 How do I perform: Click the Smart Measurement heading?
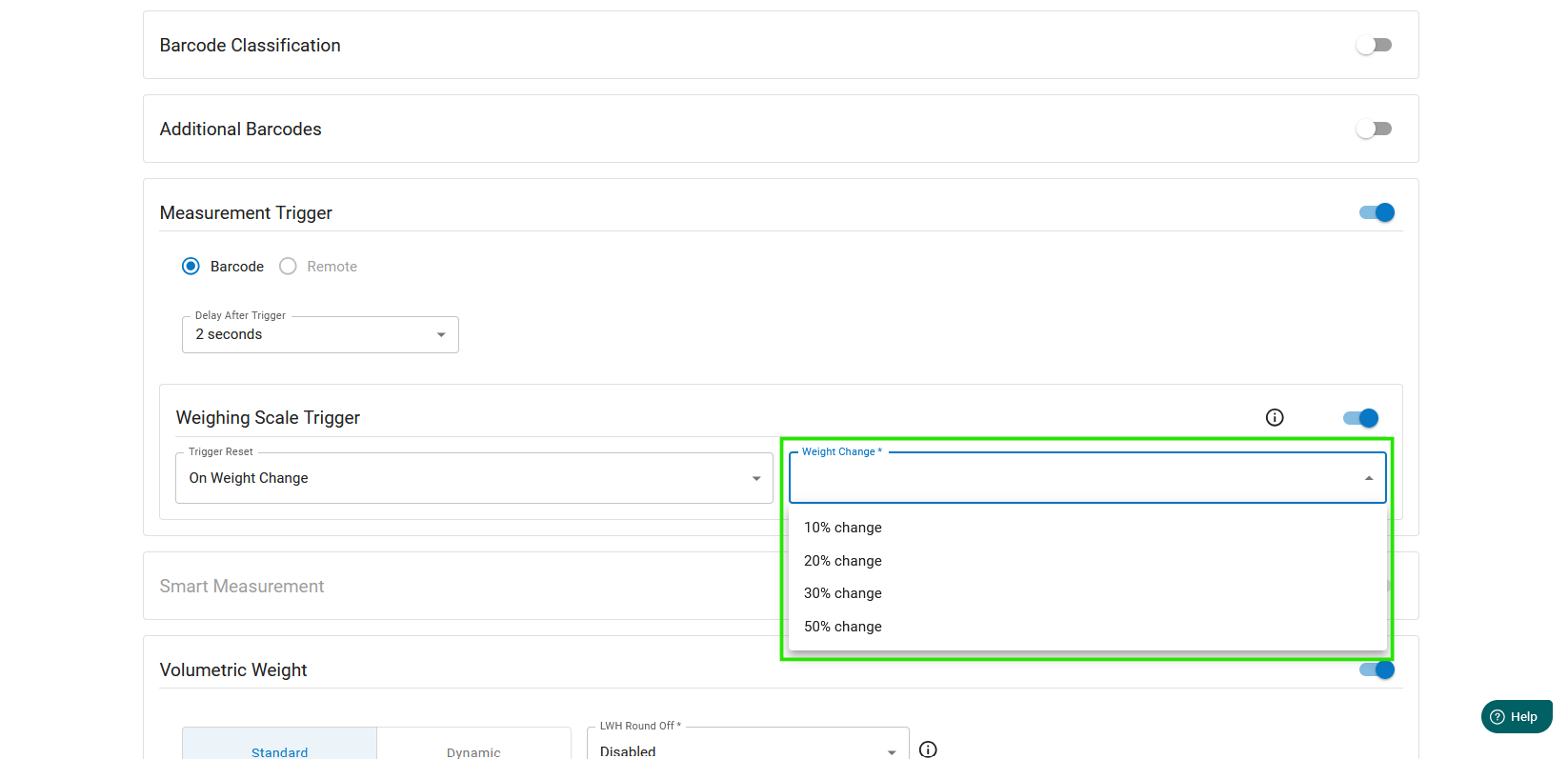pyautogui.click(x=242, y=586)
